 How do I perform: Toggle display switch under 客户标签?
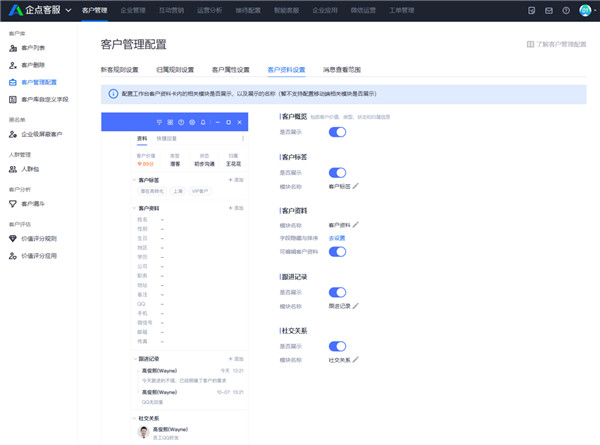(x=338, y=173)
